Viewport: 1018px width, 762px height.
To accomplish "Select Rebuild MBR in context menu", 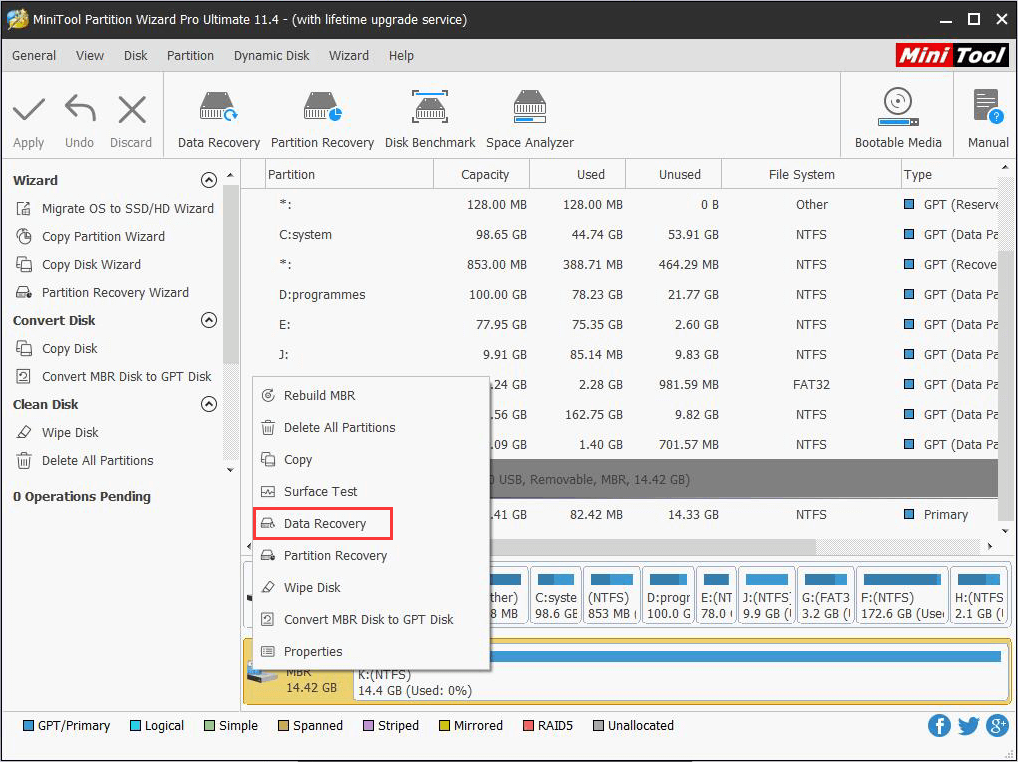I will tap(319, 396).
